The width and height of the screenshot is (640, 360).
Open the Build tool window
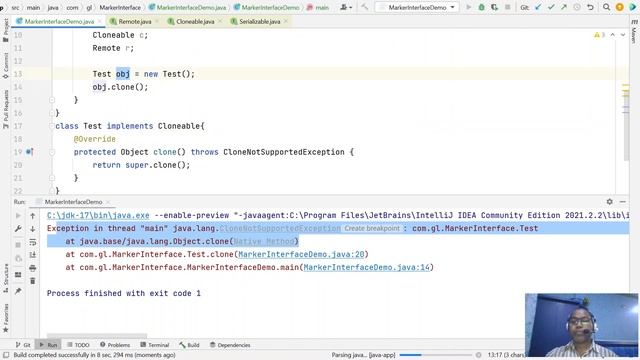point(189,345)
